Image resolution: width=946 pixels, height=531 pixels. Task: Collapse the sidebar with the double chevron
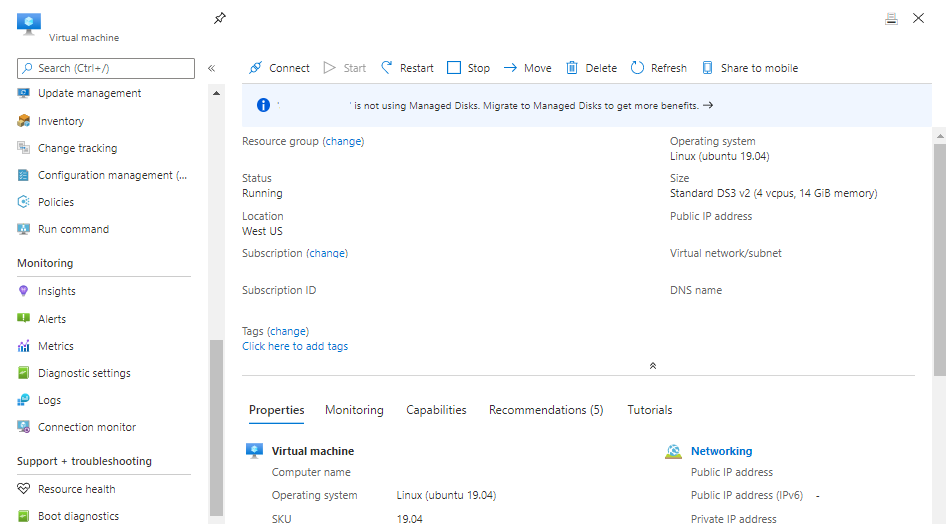click(212, 68)
